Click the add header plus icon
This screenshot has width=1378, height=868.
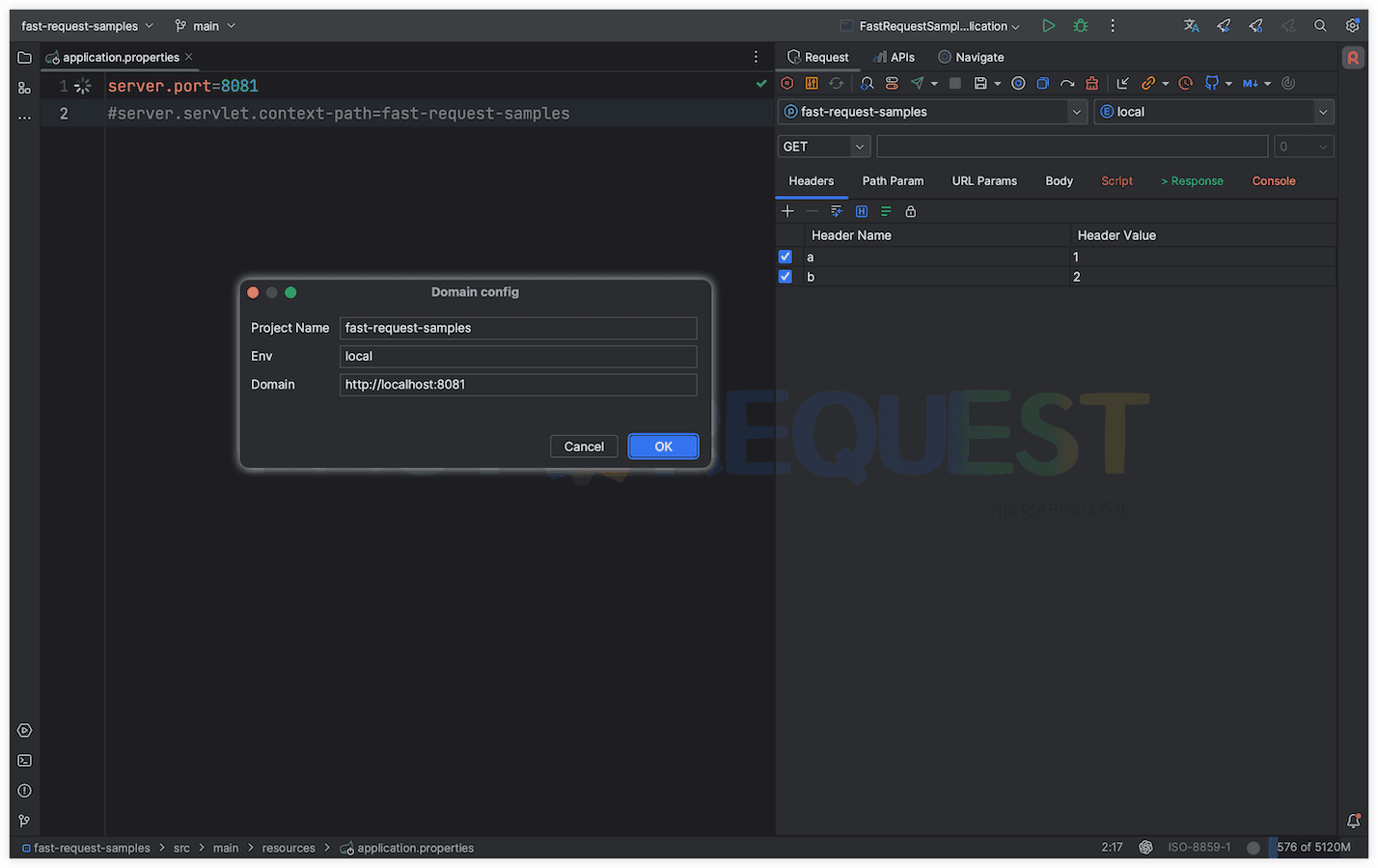point(787,211)
